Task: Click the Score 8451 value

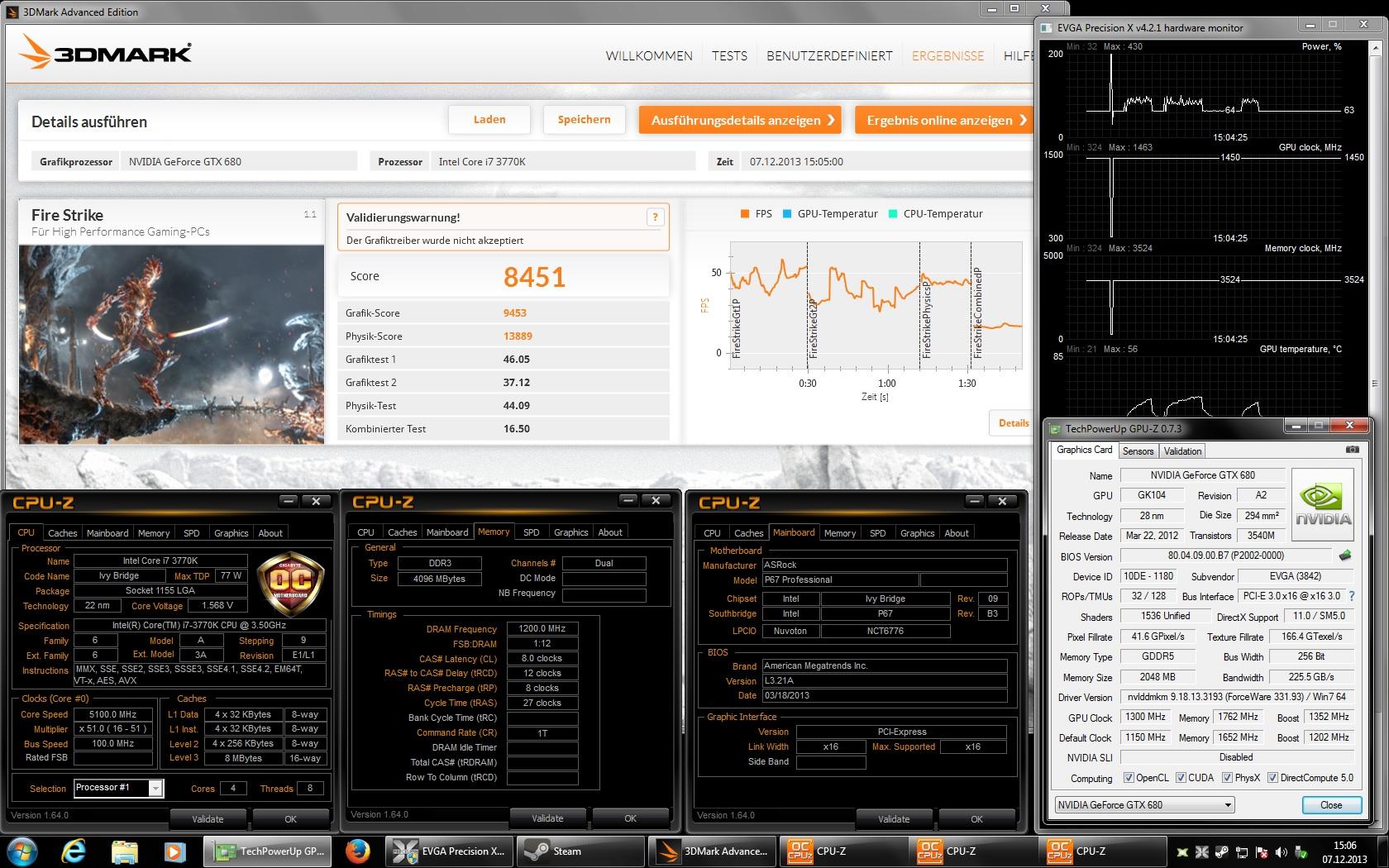Action: click(534, 277)
